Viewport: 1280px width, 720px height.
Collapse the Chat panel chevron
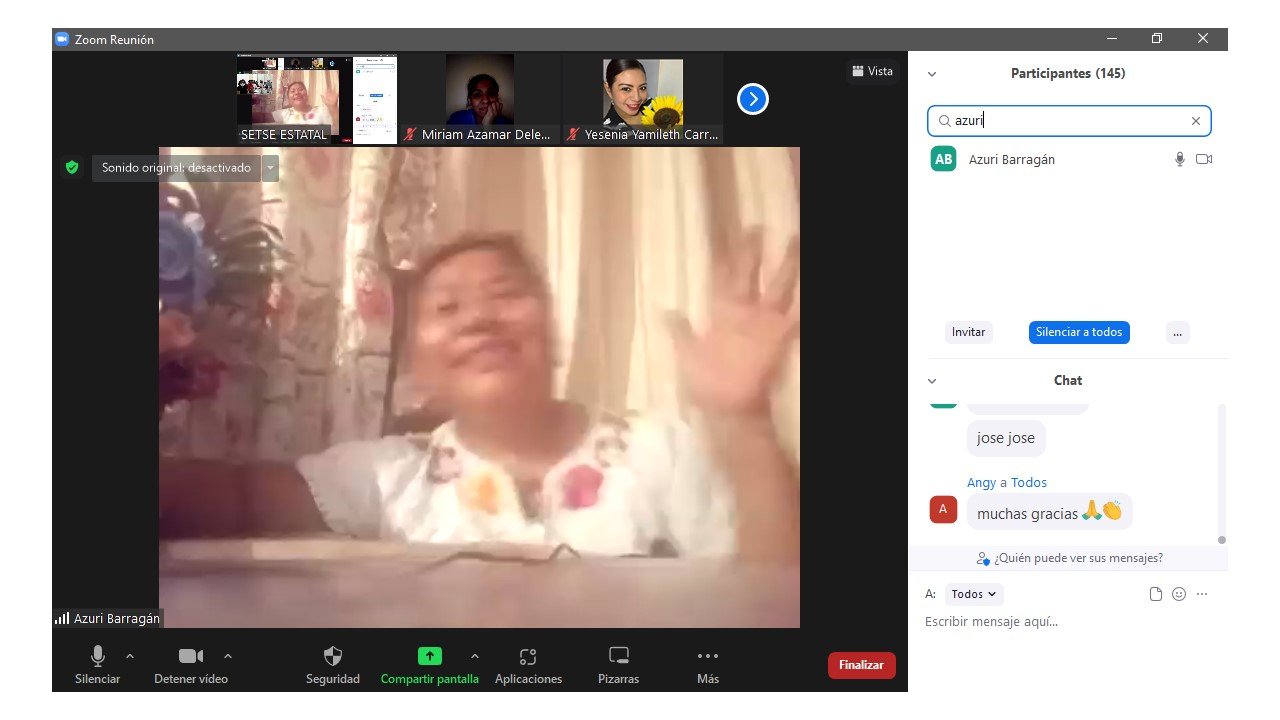click(x=932, y=381)
